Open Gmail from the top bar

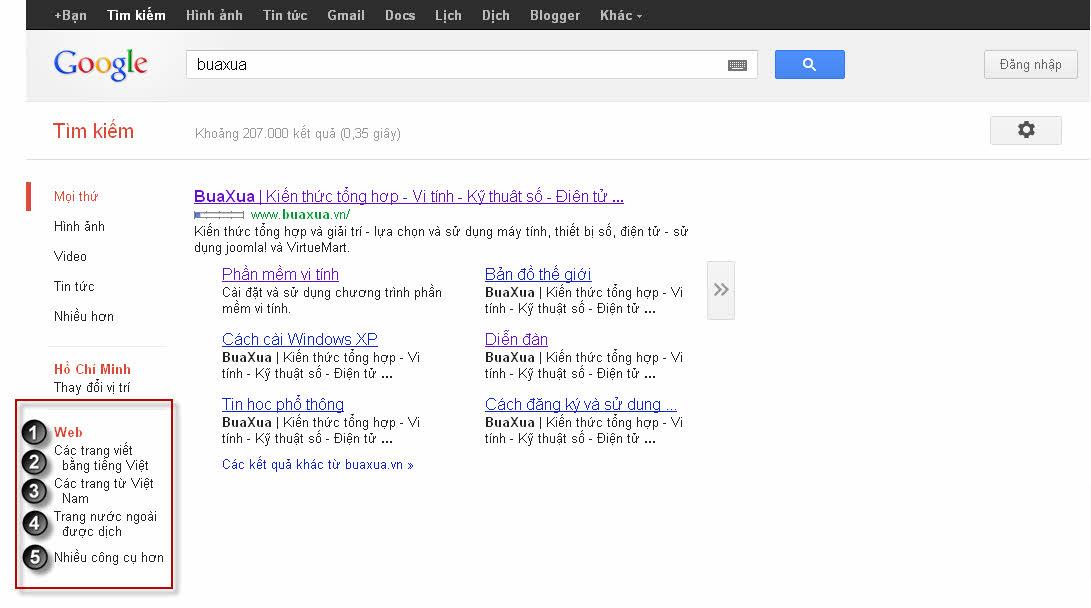346,15
